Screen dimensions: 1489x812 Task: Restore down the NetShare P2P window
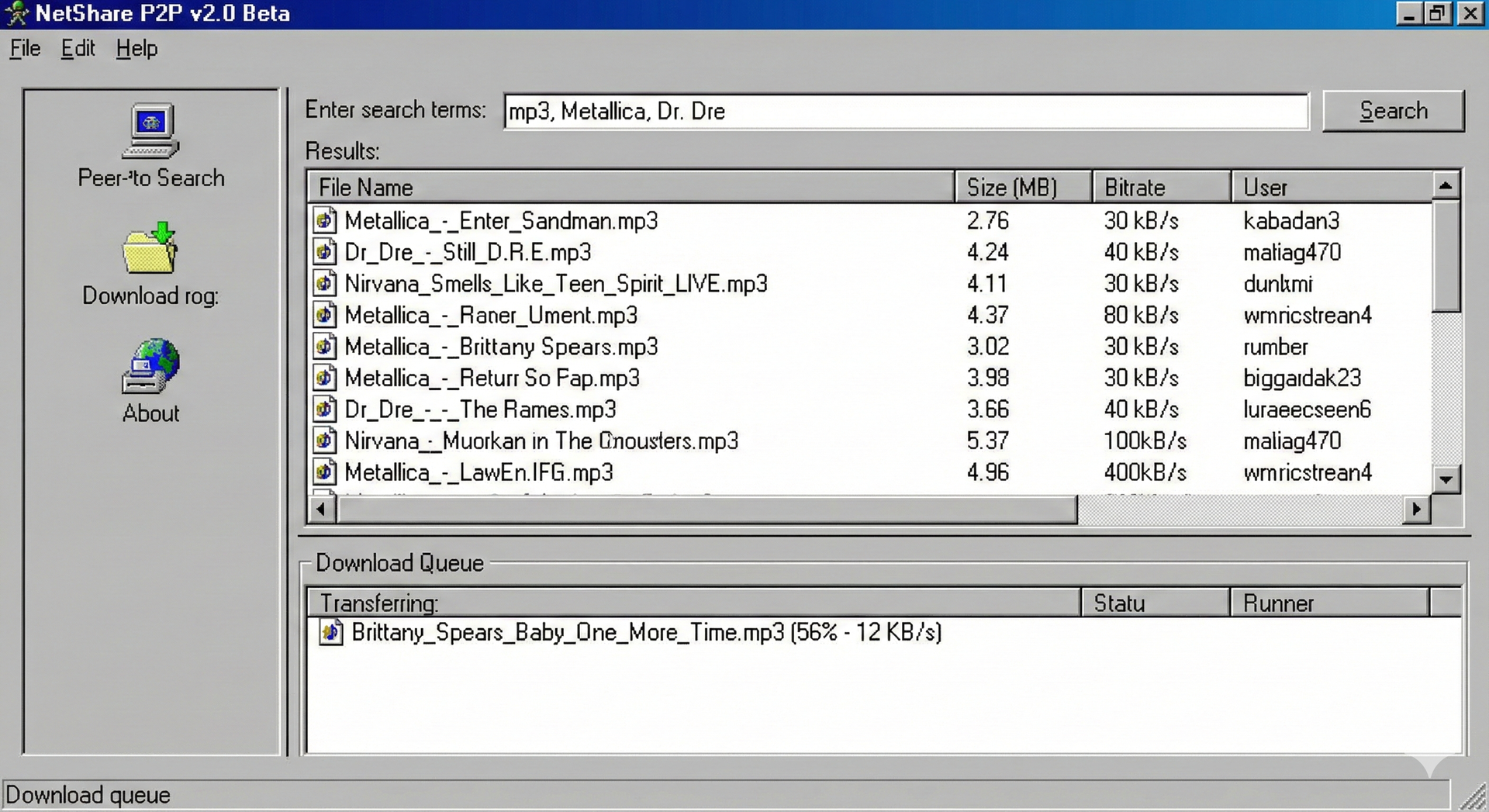coord(1438,13)
